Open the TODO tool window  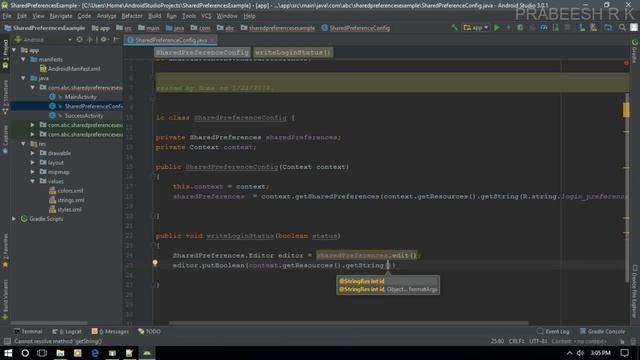pos(149,331)
